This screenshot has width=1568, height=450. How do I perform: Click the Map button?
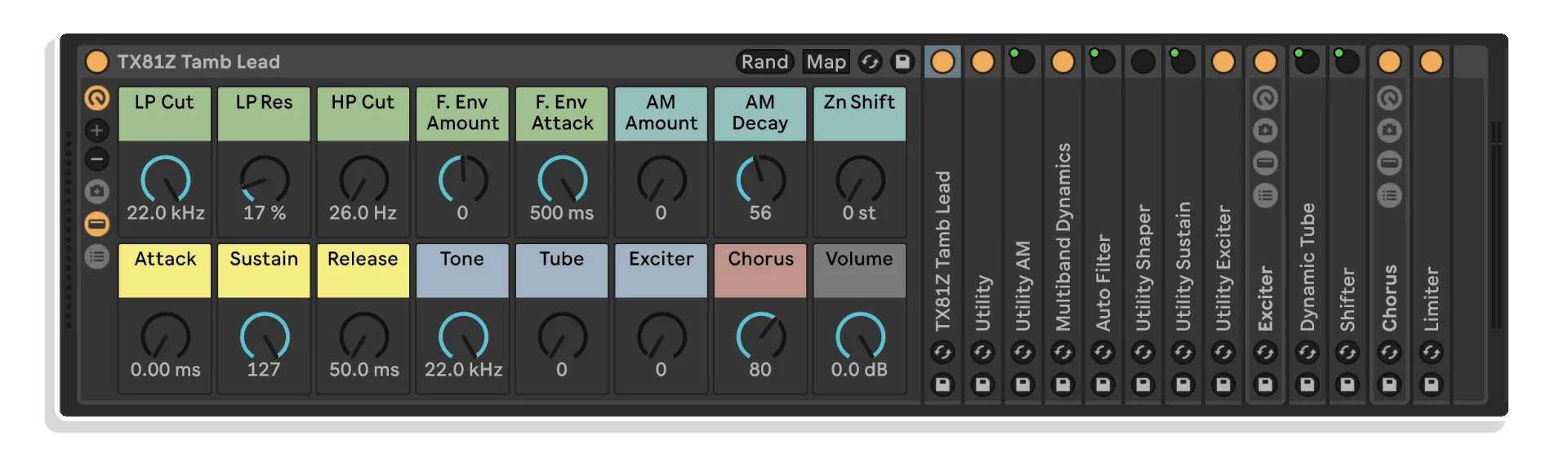pos(826,62)
